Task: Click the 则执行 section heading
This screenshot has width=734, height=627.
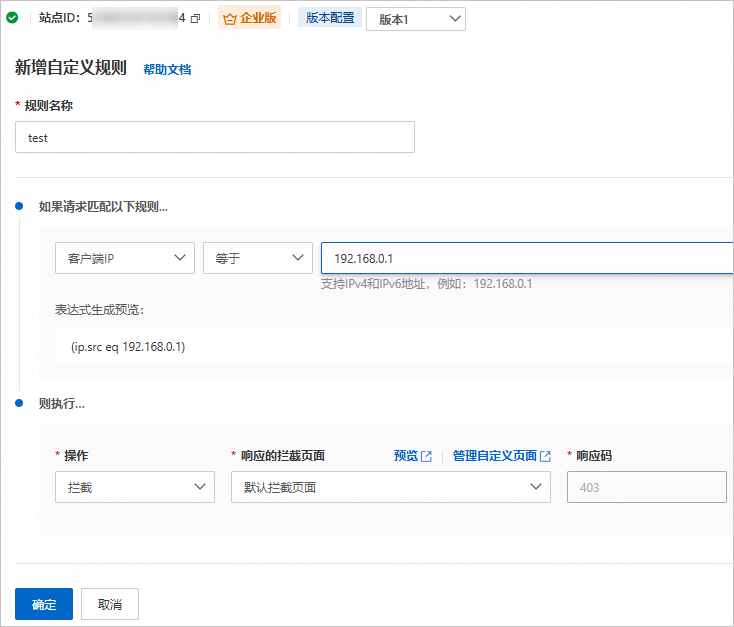Action: coord(62,404)
